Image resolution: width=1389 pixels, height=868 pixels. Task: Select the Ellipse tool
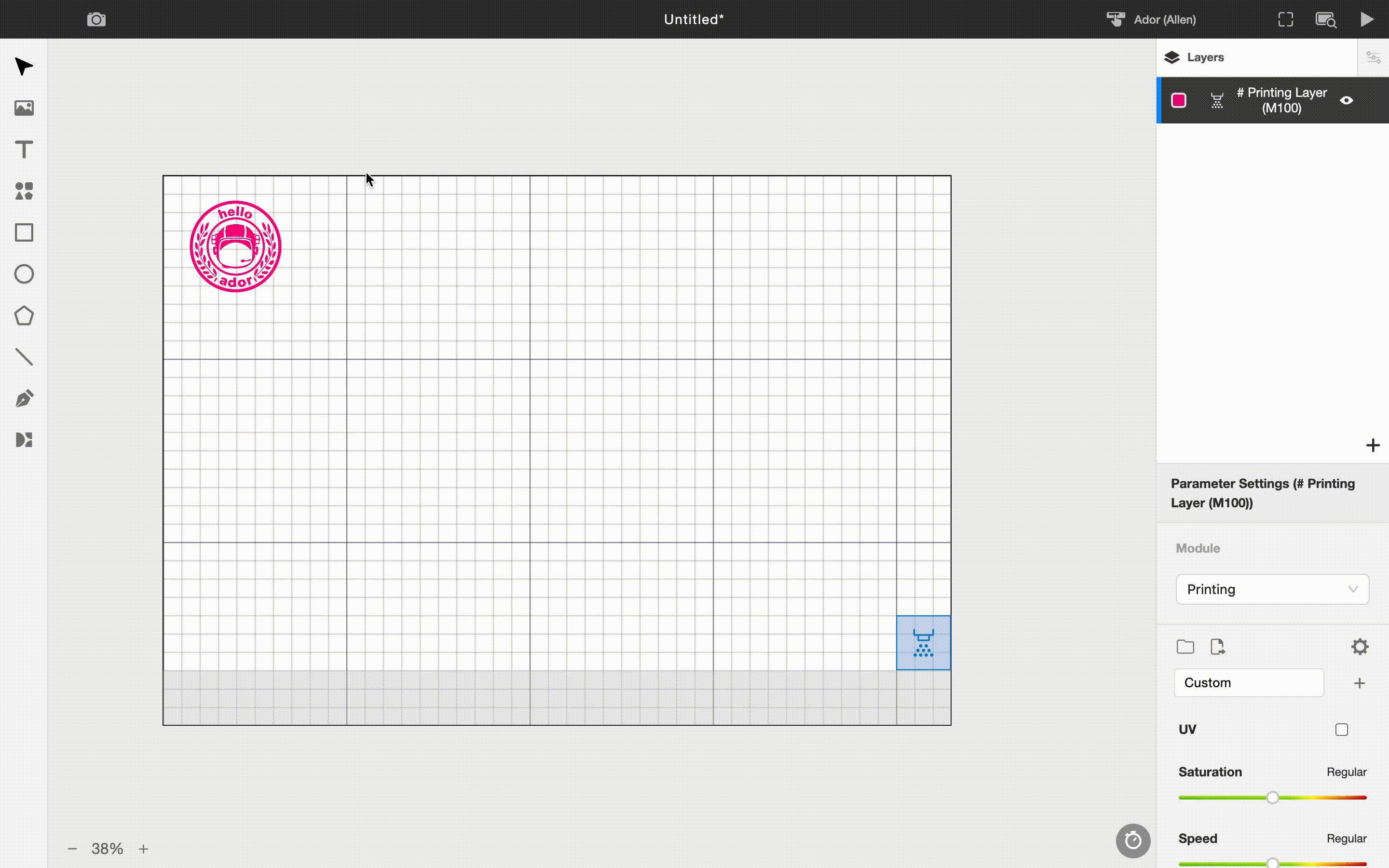[x=24, y=274]
